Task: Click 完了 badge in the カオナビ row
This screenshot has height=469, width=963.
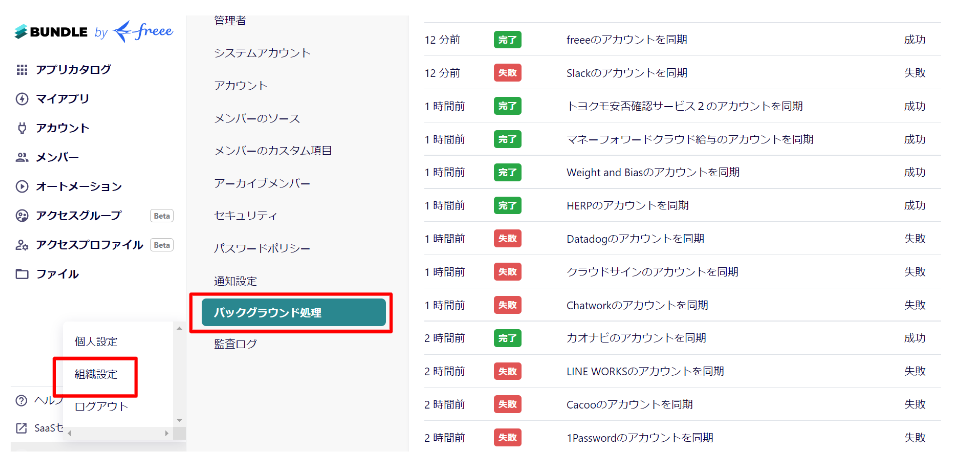Action: 507,338
